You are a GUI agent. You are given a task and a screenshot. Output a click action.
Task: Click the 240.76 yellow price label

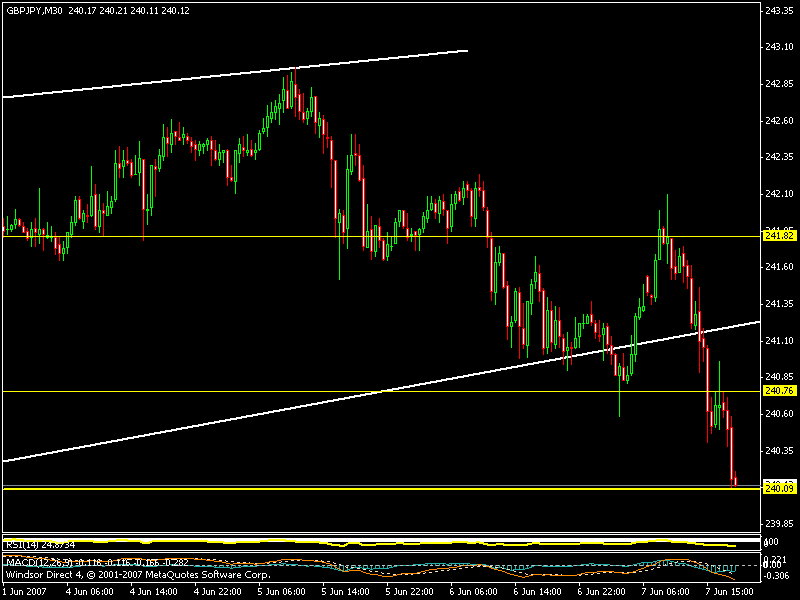pos(778,391)
